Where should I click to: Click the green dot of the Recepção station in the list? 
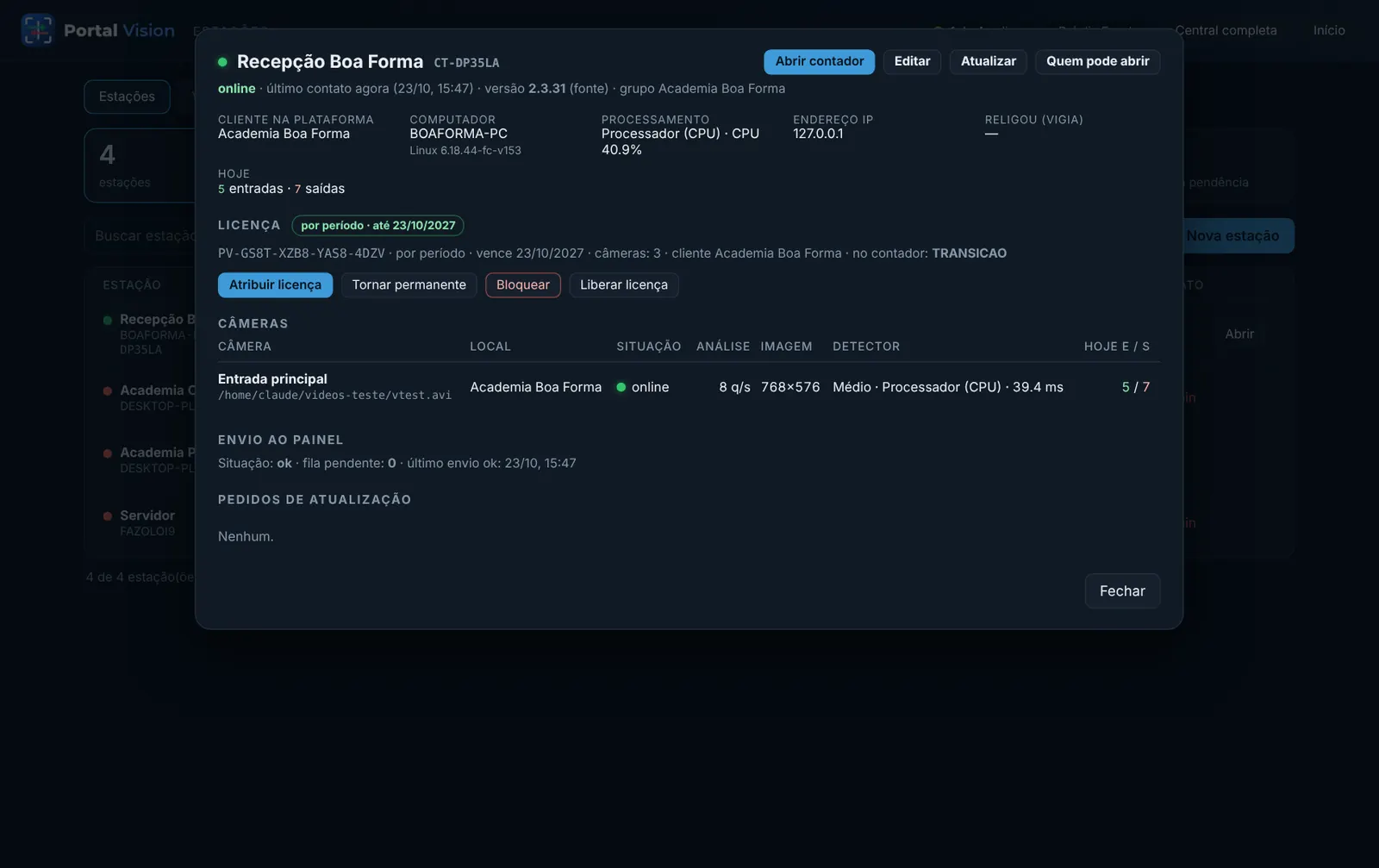tap(108, 320)
